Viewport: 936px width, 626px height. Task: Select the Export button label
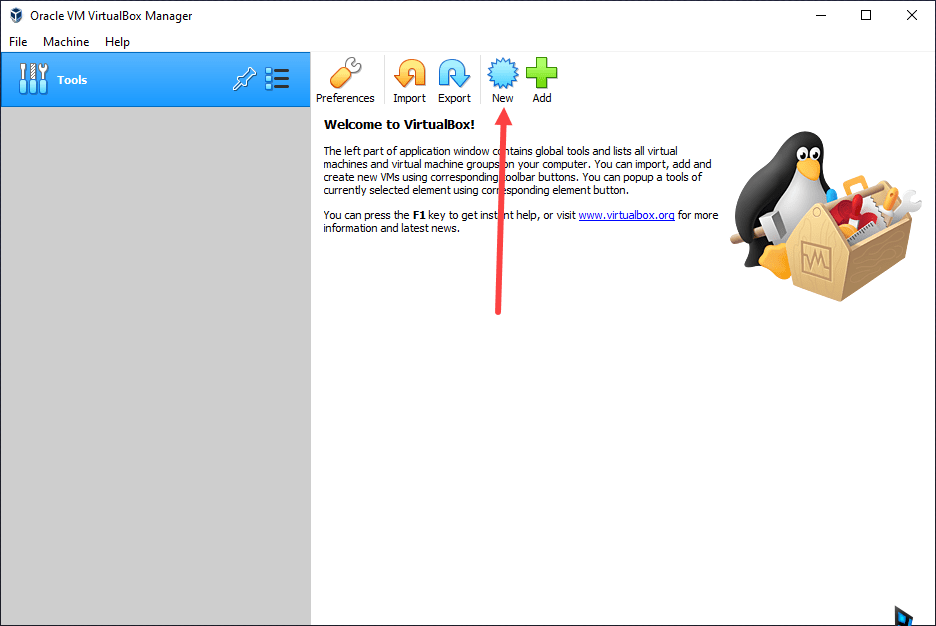(454, 98)
